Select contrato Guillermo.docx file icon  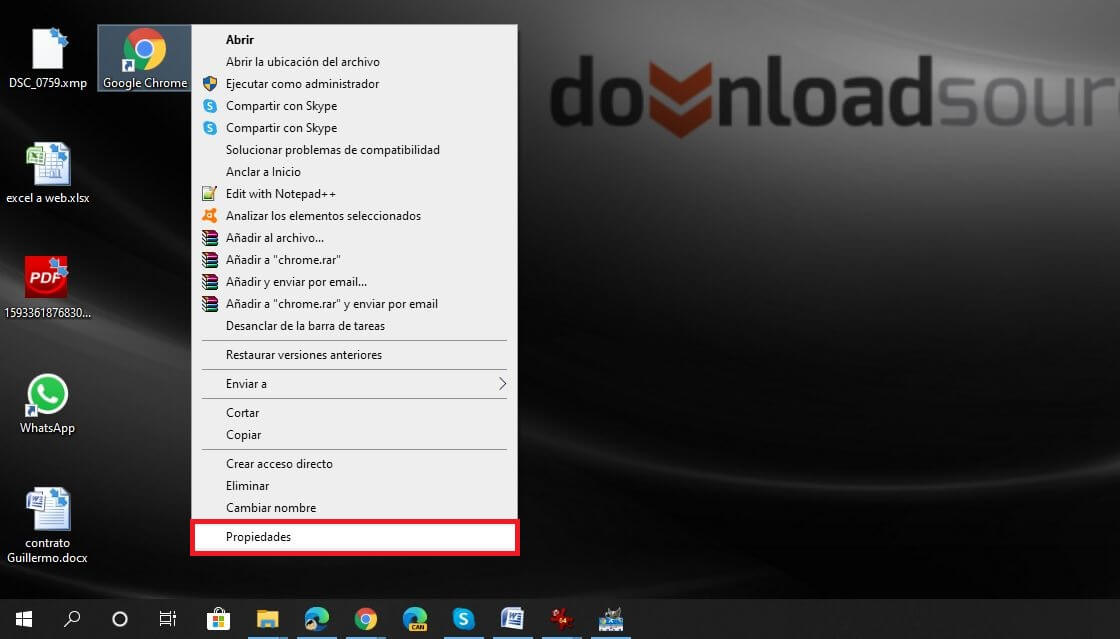[48, 509]
